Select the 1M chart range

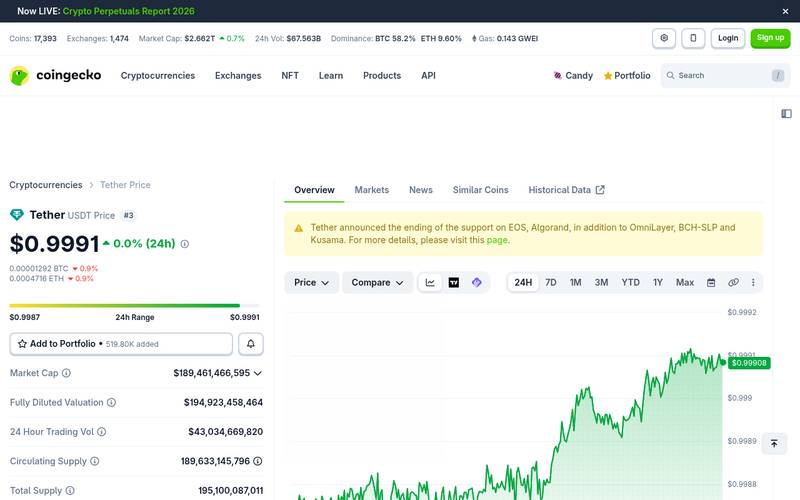coord(576,283)
